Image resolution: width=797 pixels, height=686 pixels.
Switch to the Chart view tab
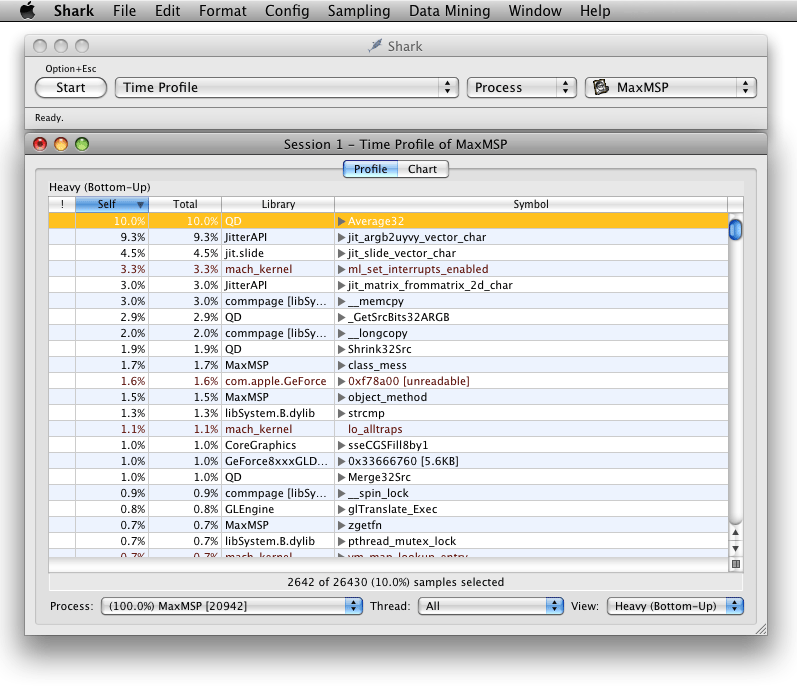click(x=422, y=169)
